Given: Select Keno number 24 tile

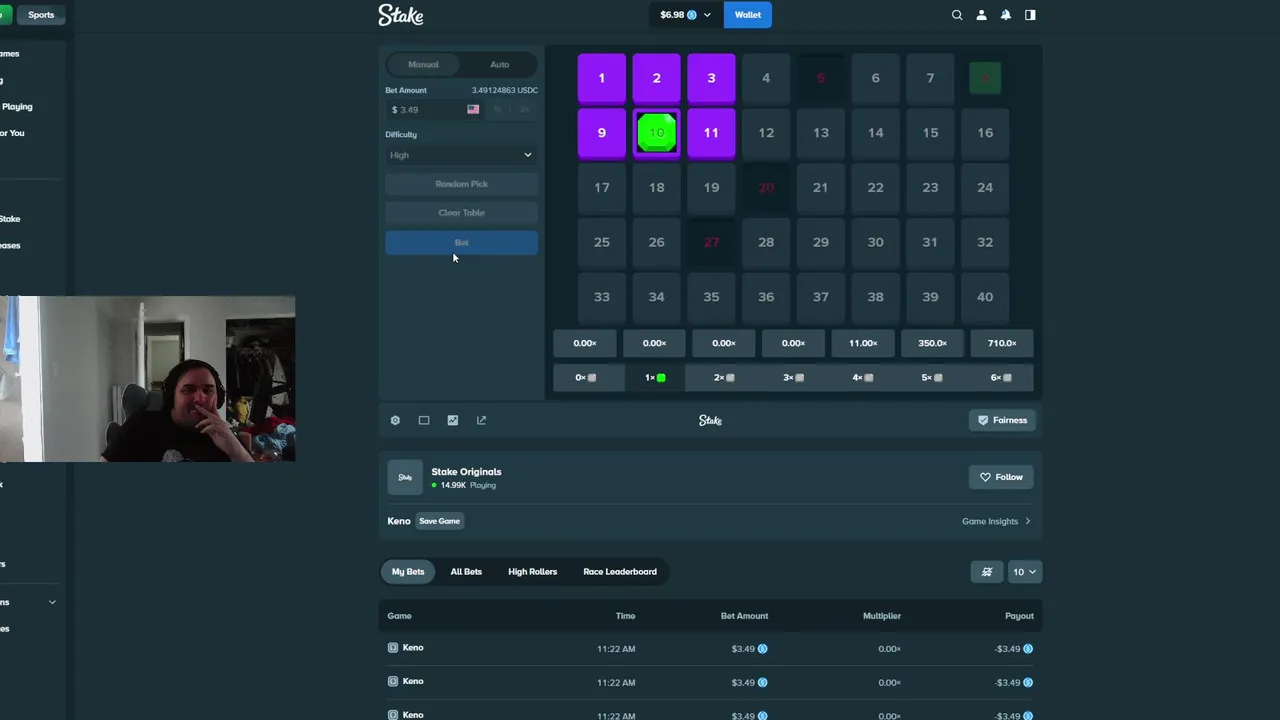Looking at the screenshot, I should click(985, 188).
